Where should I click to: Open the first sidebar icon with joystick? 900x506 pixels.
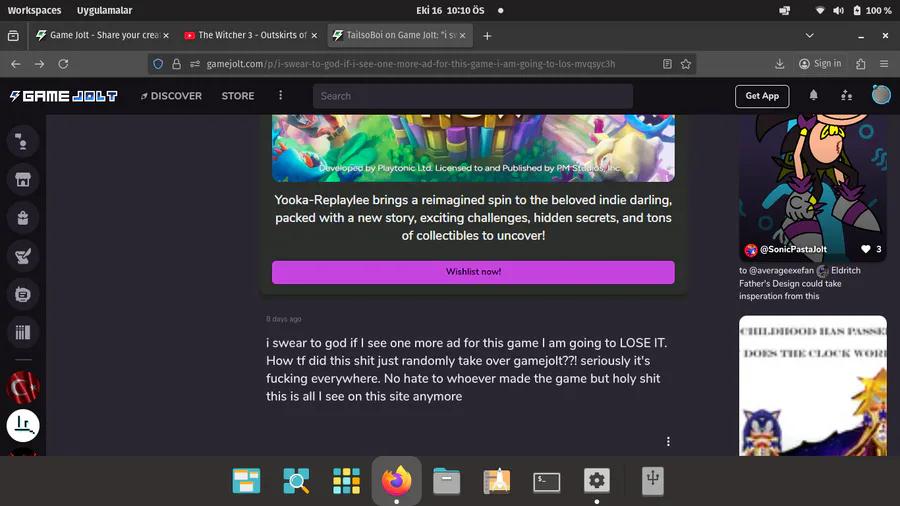[x=22, y=141]
